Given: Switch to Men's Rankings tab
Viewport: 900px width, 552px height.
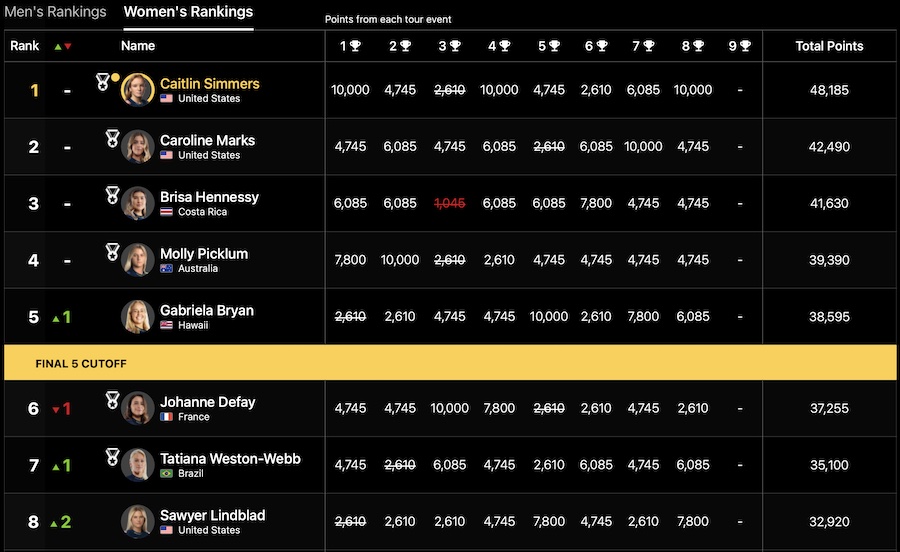Looking at the screenshot, I should (55, 12).
